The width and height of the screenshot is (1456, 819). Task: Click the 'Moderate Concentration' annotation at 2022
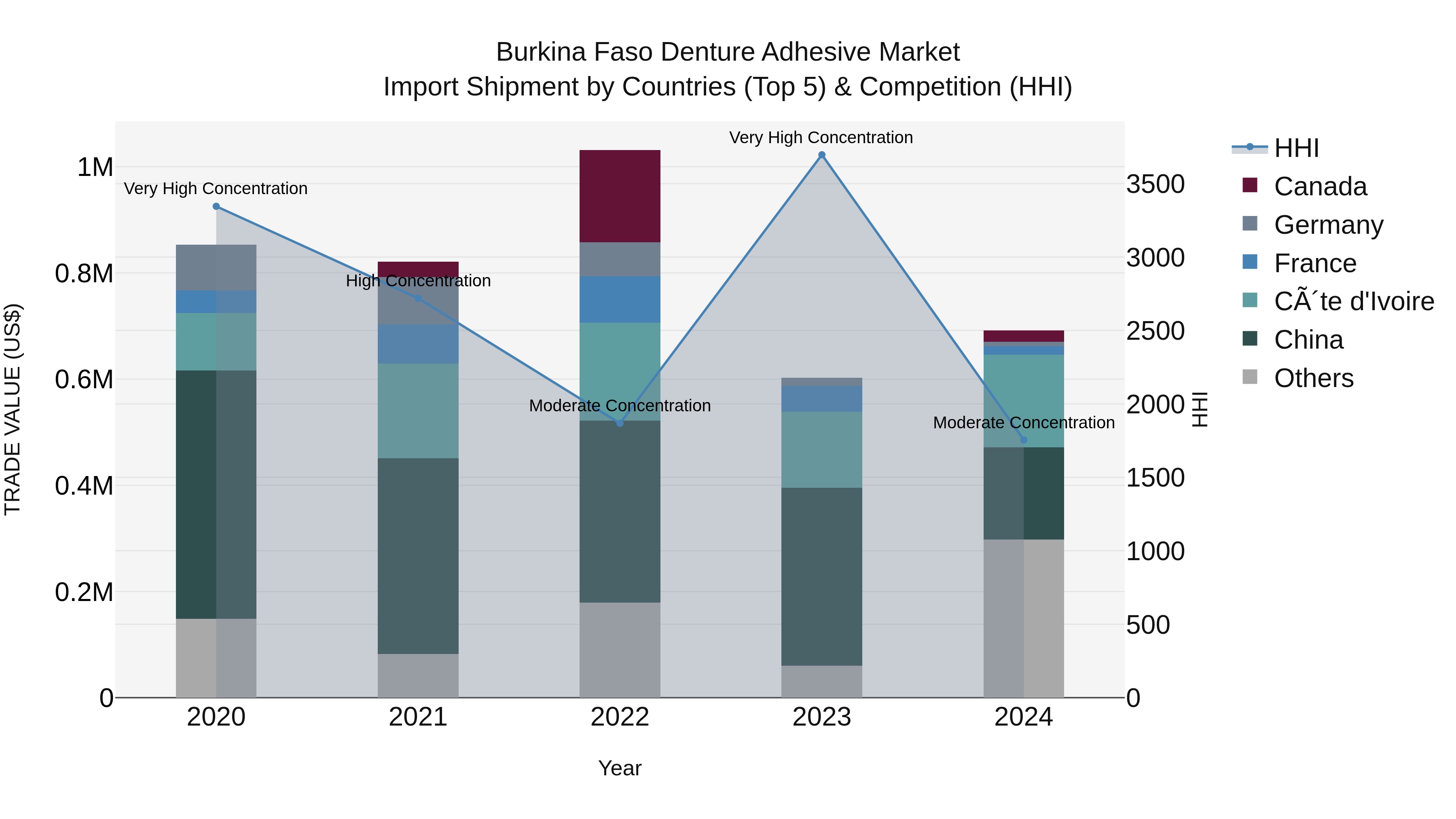point(620,406)
